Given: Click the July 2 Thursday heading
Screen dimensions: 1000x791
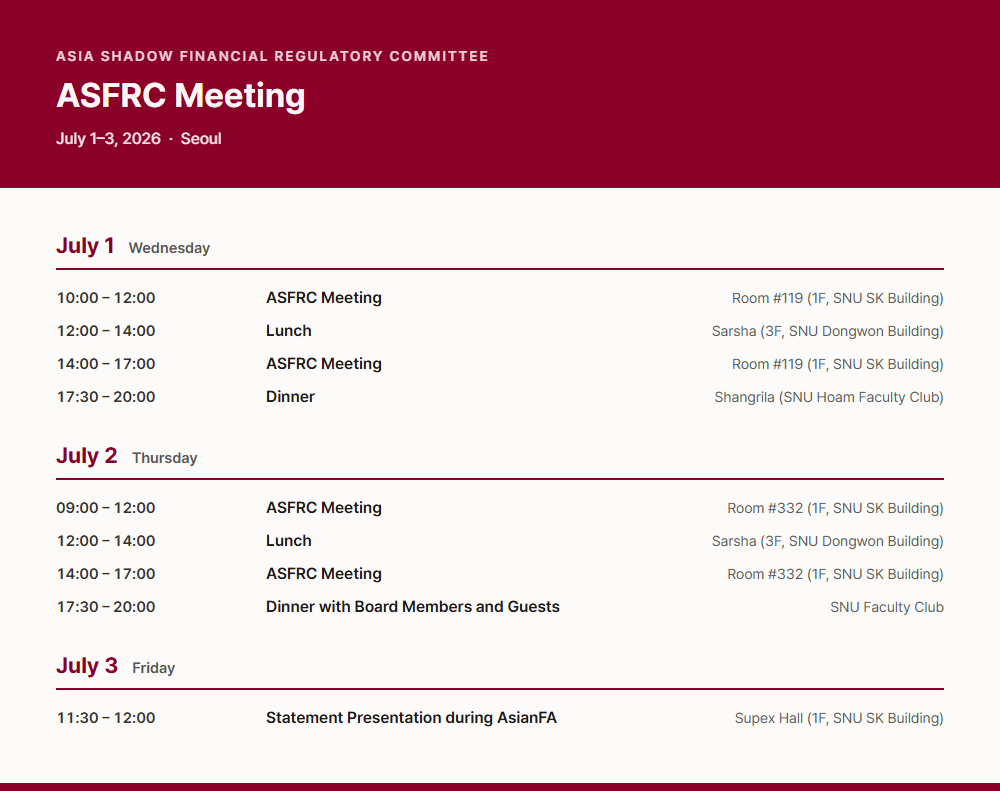Looking at the screenshot, I should 126,455.
